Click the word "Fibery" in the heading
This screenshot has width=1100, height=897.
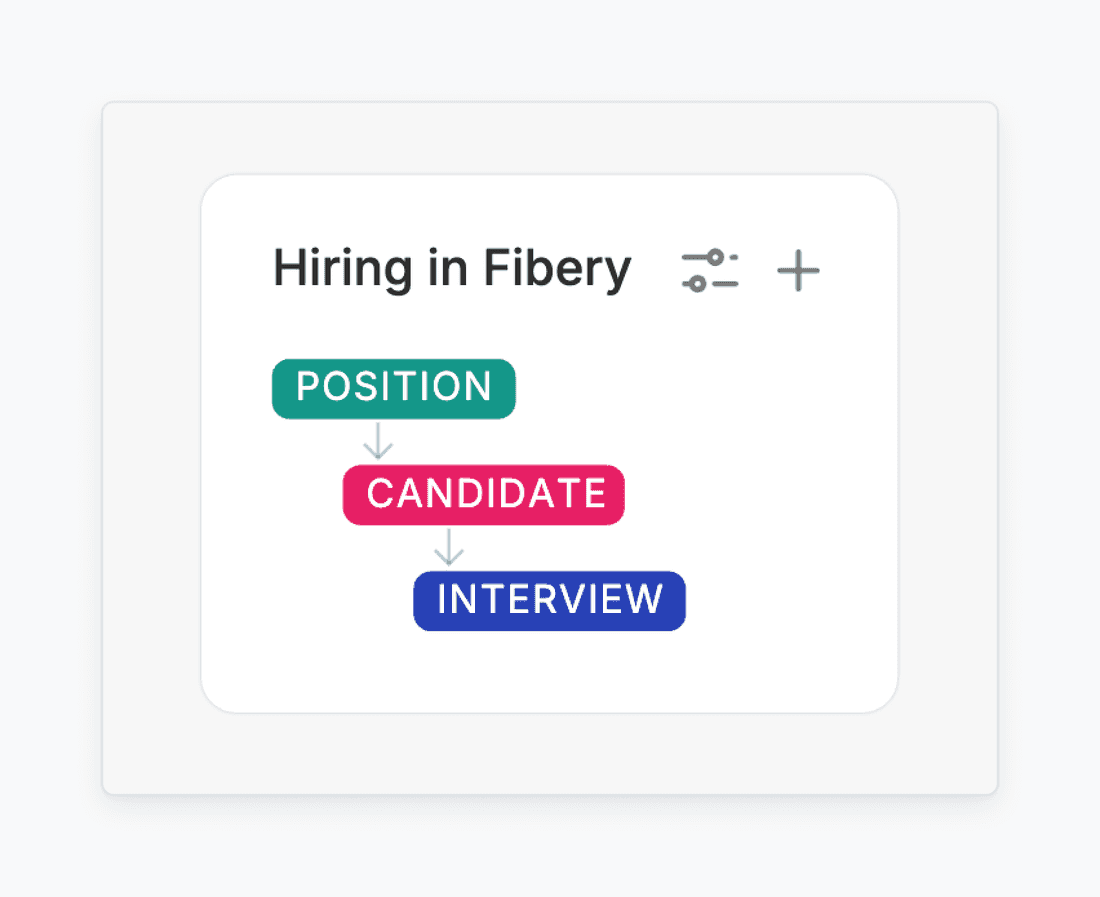coord(557,270)
